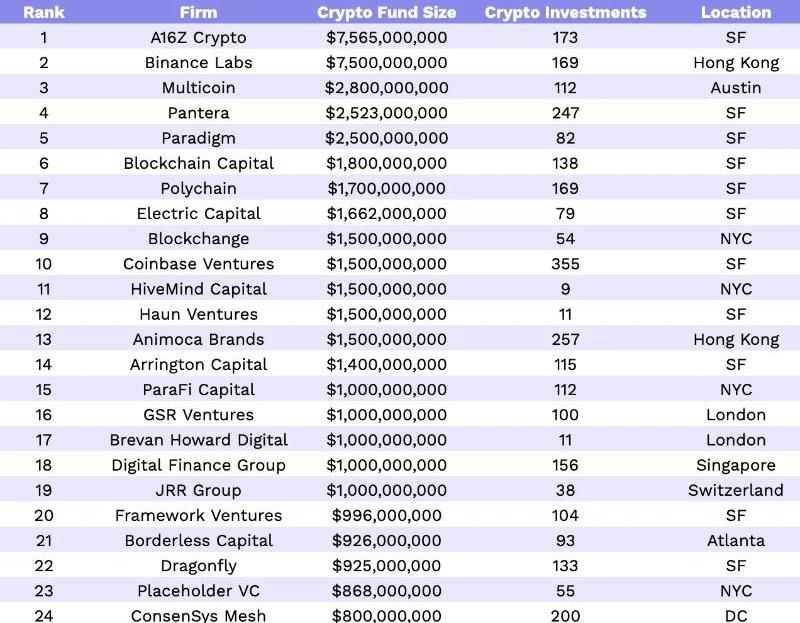Click the Singapore location cell
The image size is (800, 623).
[x=736, y=465]
